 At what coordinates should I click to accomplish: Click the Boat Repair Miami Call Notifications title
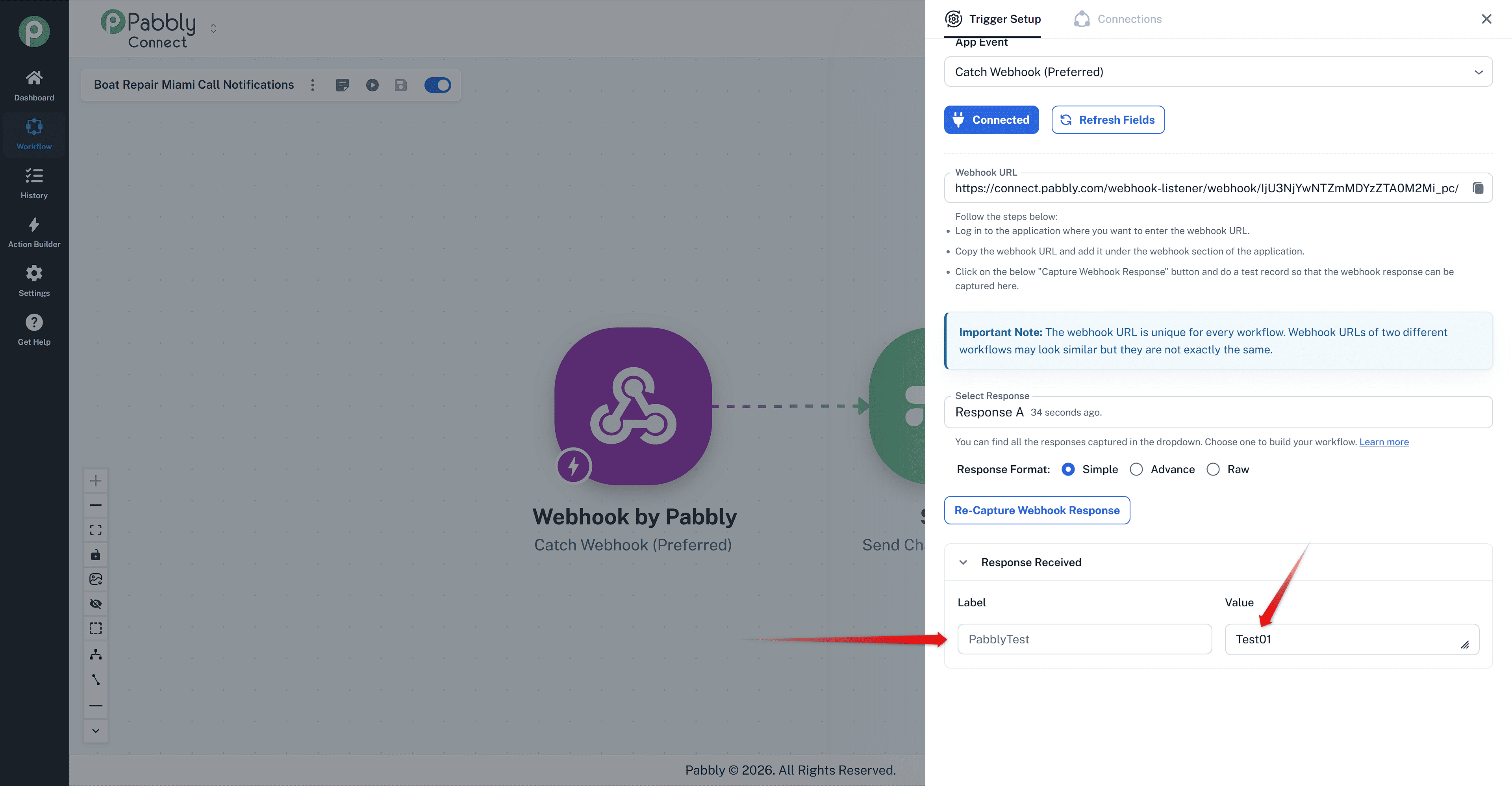click(194, 85)
